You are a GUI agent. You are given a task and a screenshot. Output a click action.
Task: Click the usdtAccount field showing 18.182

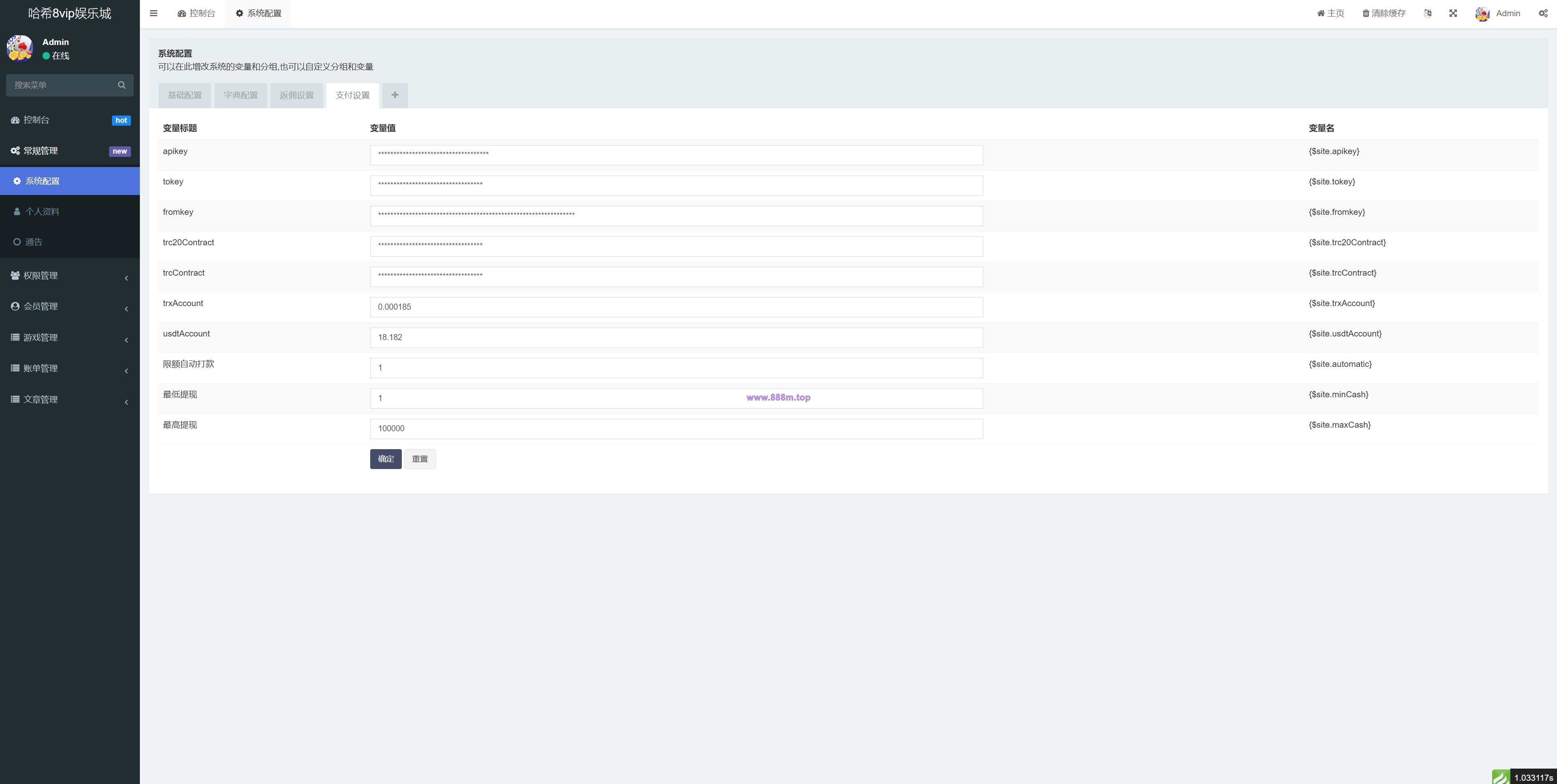click(676, 337)
